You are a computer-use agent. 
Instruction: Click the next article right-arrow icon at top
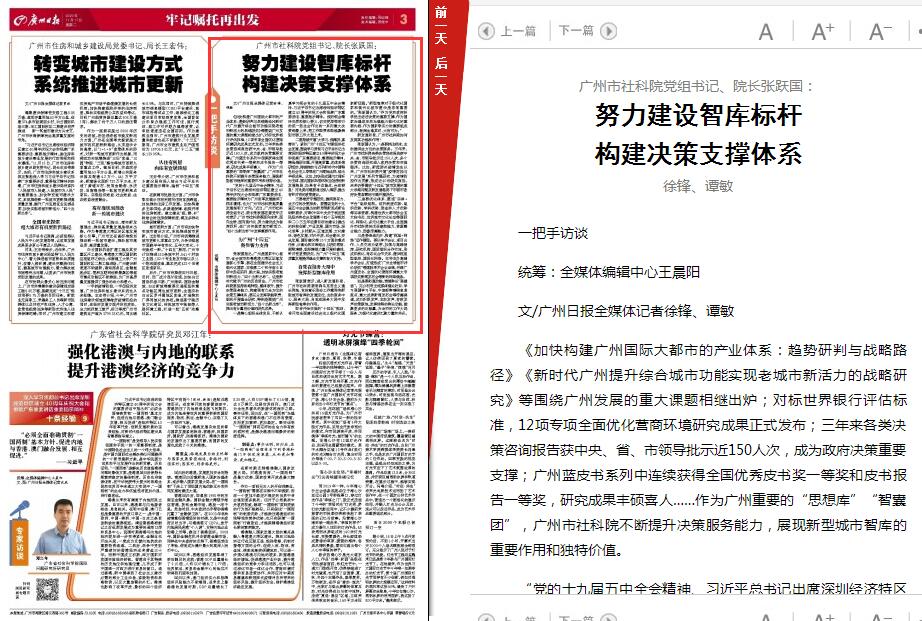[x=609, y=31]
